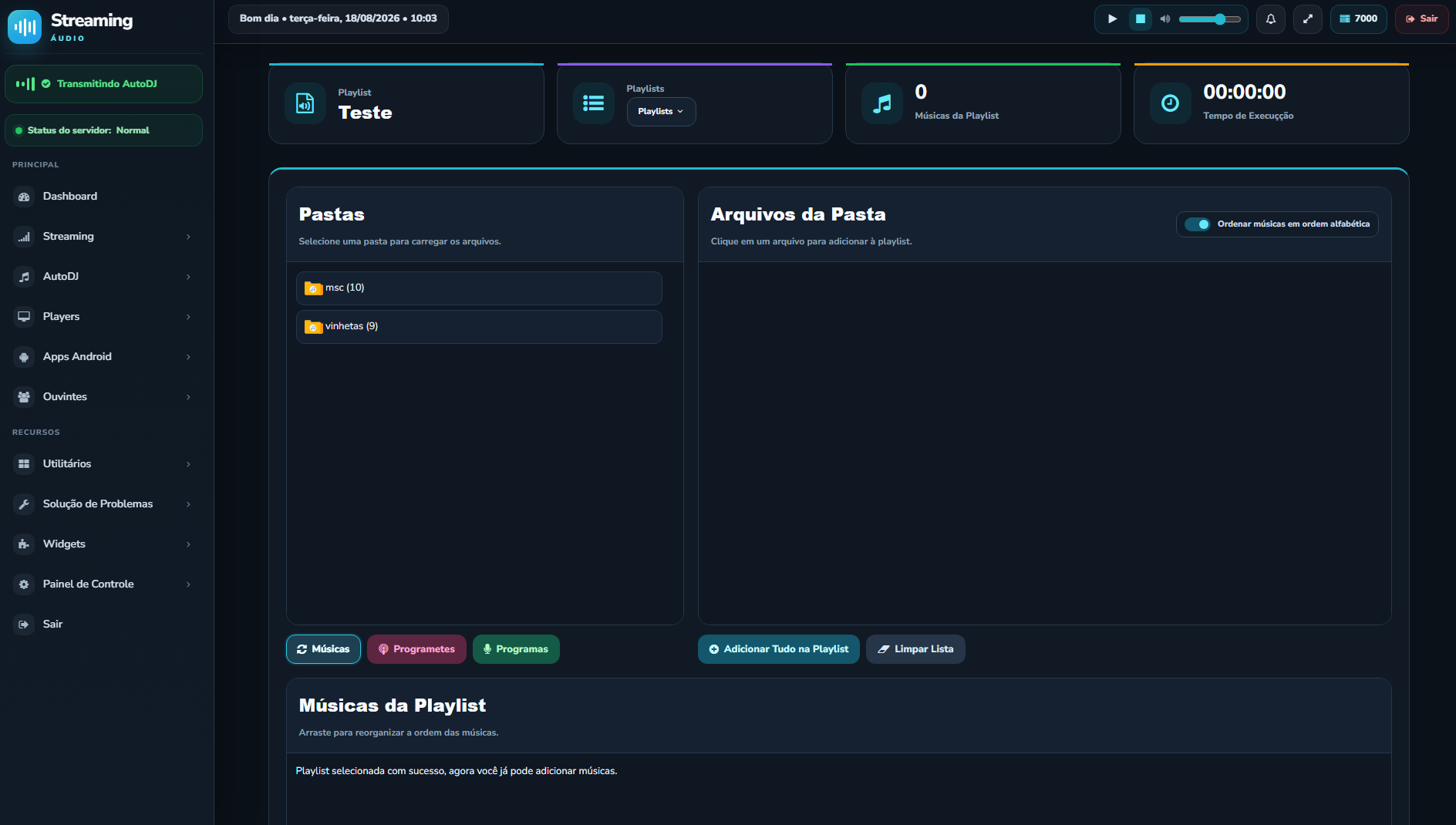The height and width of the screenshot is (825, 1456).
Task: Toggle fullscreen with the expand arrows icon
Action: coord(1308,19)
